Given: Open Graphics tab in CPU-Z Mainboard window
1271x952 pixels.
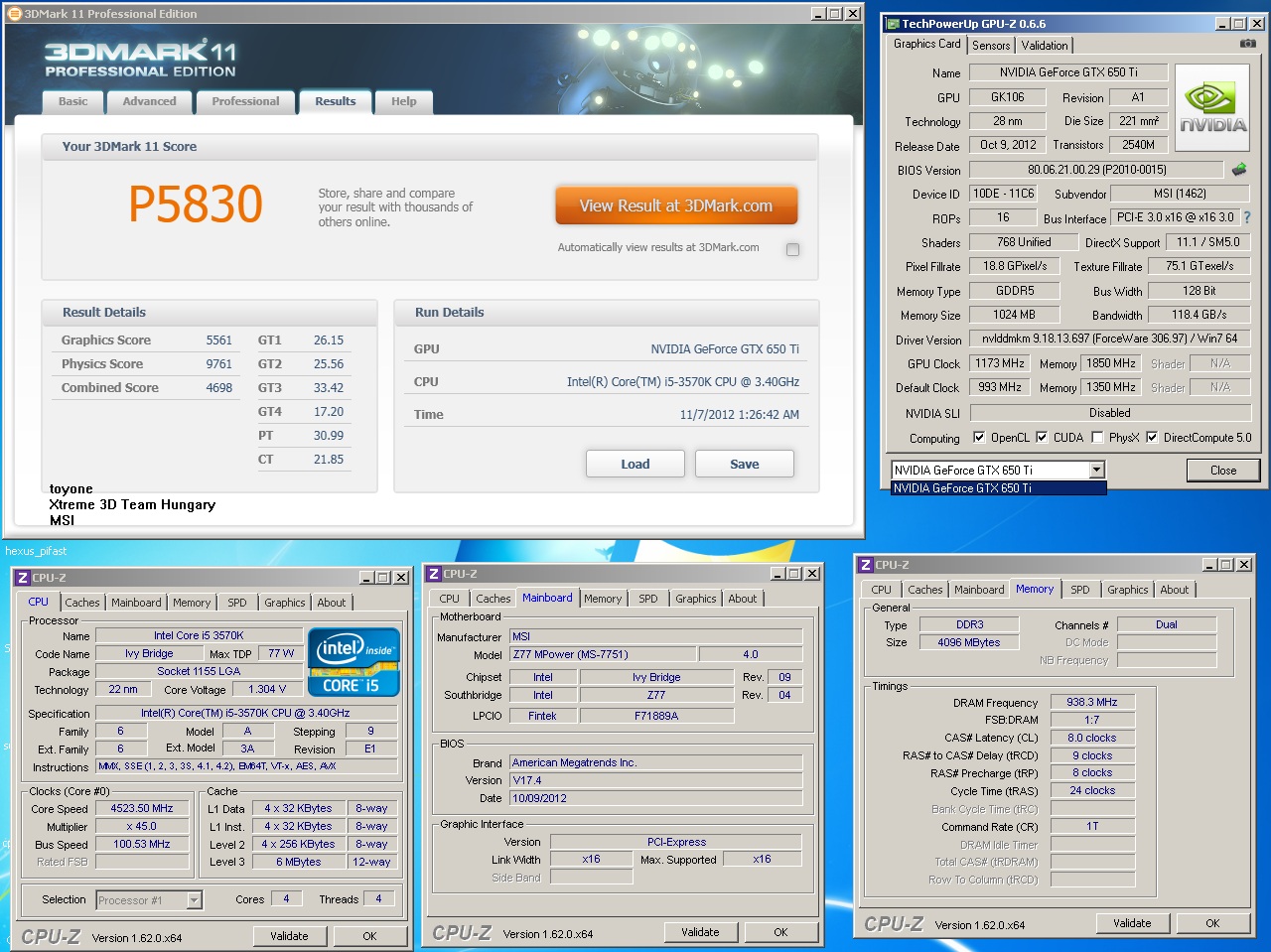Looking at the screenshot, I should click(x=696, y=599).
